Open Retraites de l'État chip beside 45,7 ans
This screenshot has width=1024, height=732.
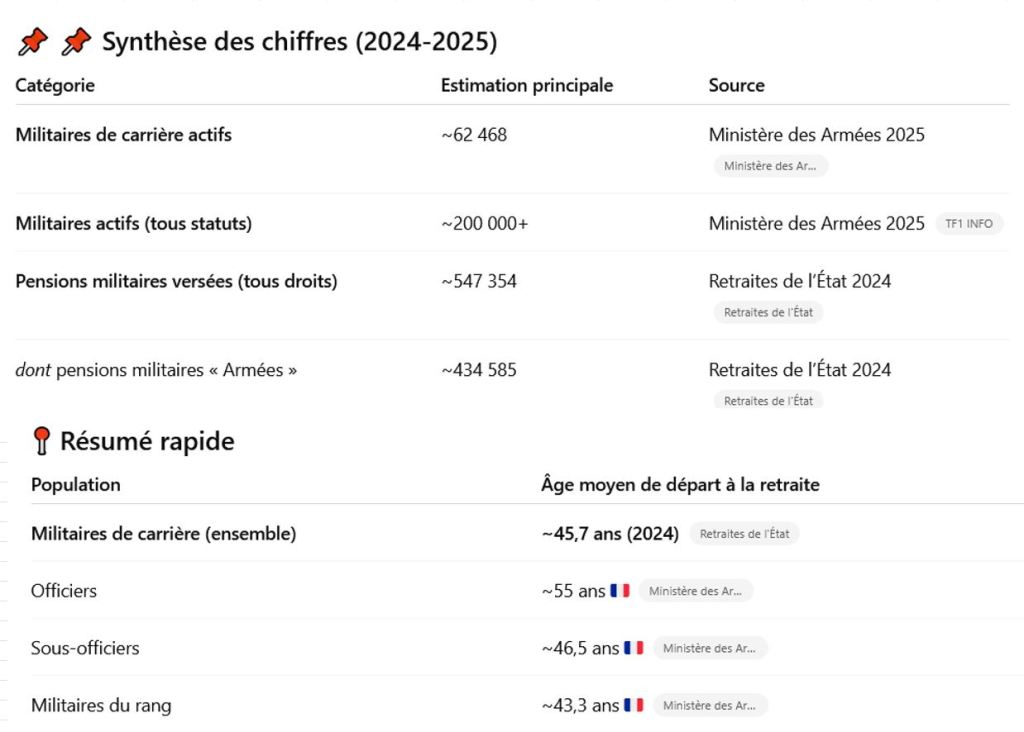[744, 534]
